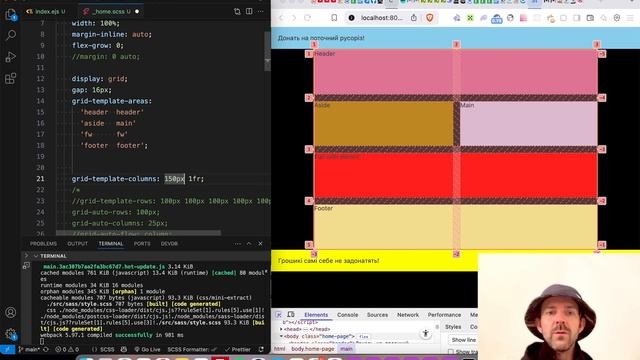Open the OUTPUT panel tab

[78, 244]
